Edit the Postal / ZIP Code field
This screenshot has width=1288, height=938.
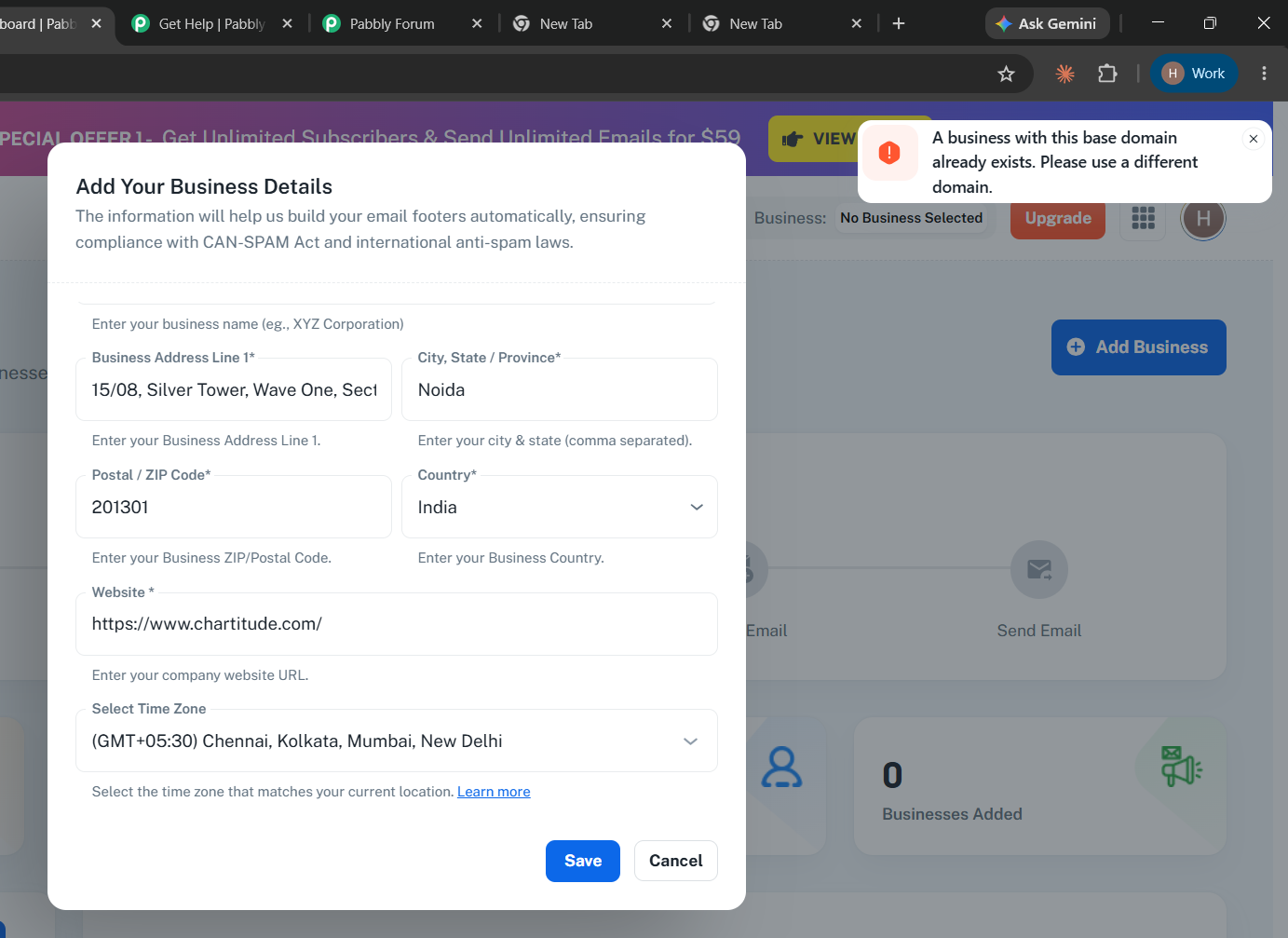pyautogui.click(x=234, y=507)
